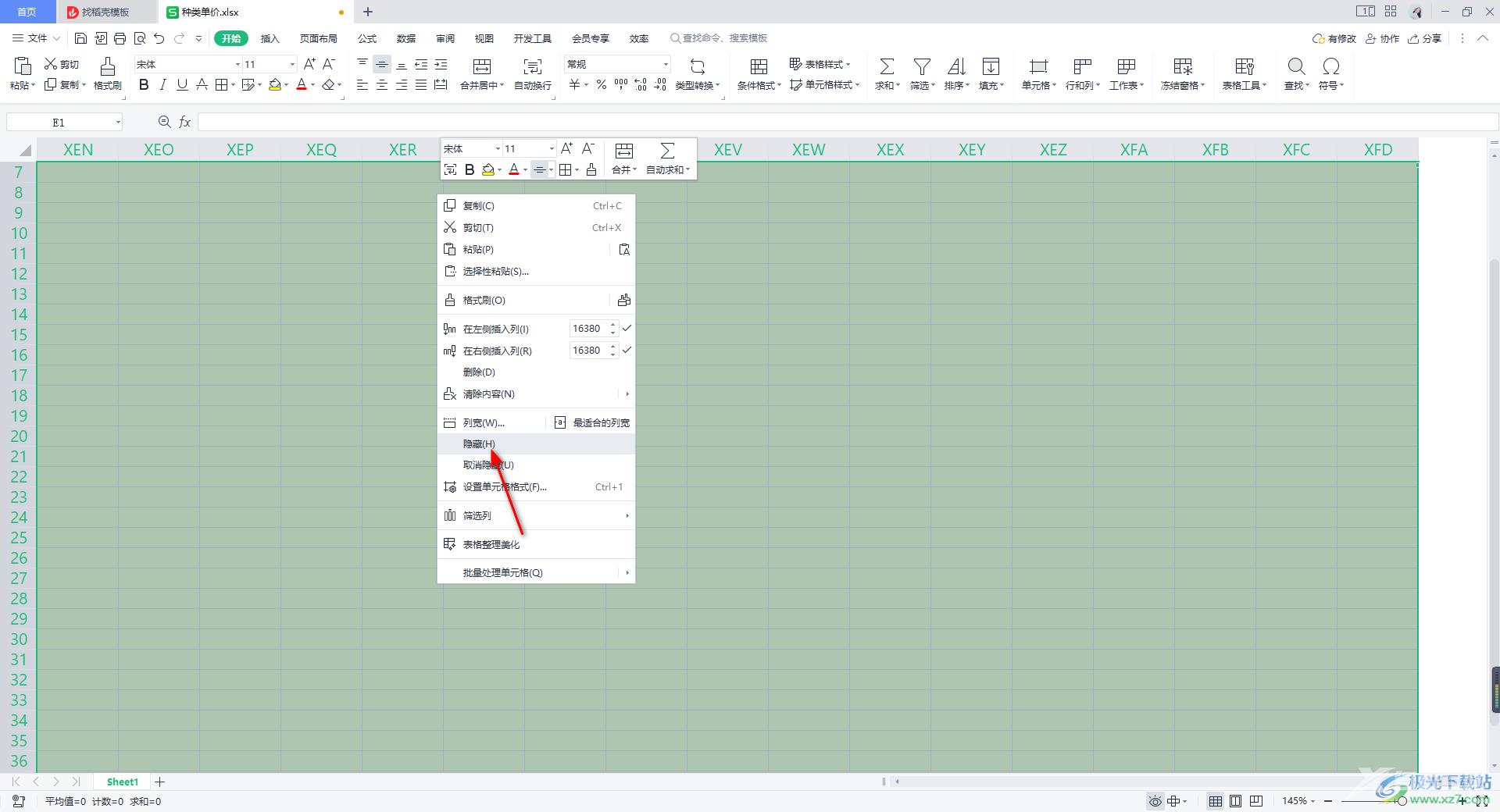This screenshot has width=1500, height=812.
Task: Click Merge icon in mini toolbar
Action: [624, 150]
